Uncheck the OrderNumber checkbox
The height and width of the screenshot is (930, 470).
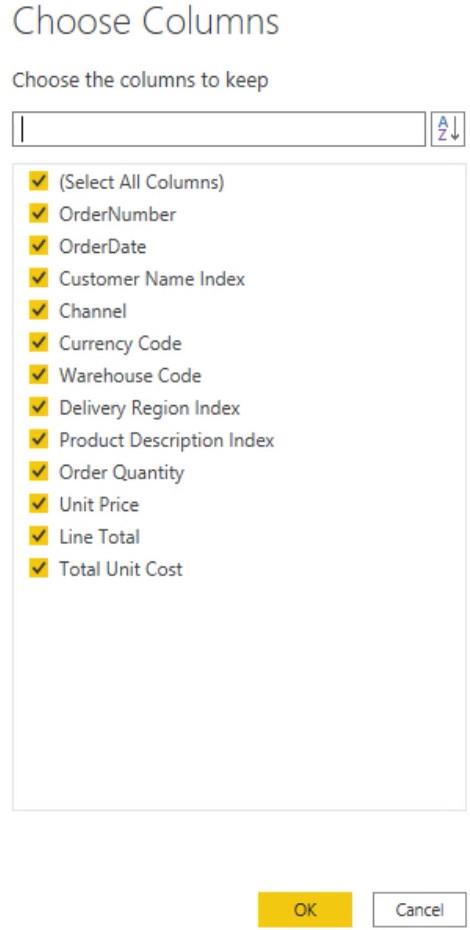tap(39, 214)
